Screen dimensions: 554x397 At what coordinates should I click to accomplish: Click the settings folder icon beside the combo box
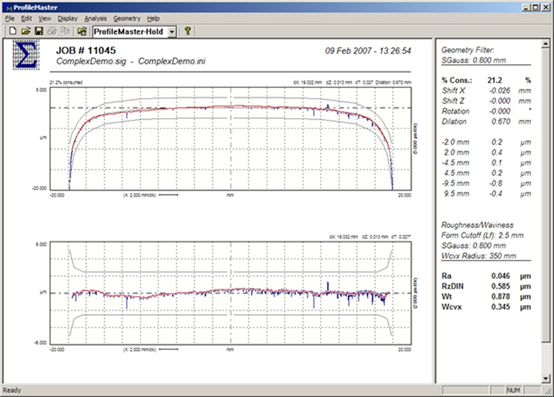point(82,31)
